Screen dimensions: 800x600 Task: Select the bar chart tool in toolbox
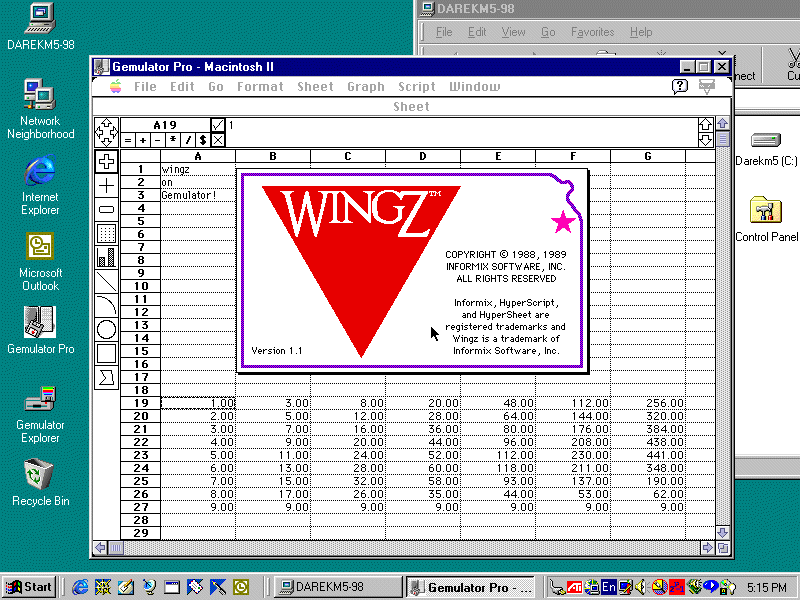click(106, 257)
